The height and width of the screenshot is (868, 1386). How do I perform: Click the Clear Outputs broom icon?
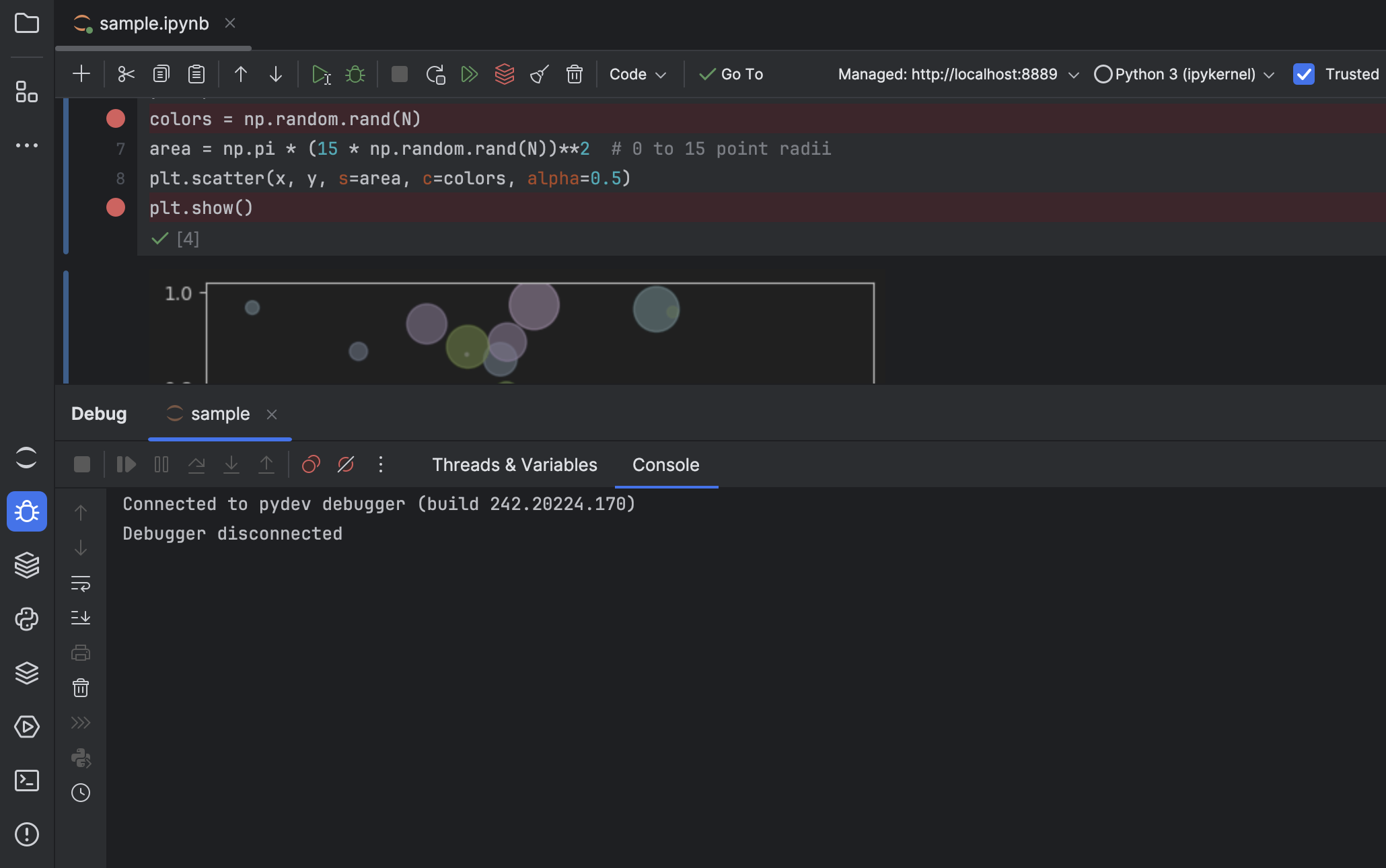point(540,74)
